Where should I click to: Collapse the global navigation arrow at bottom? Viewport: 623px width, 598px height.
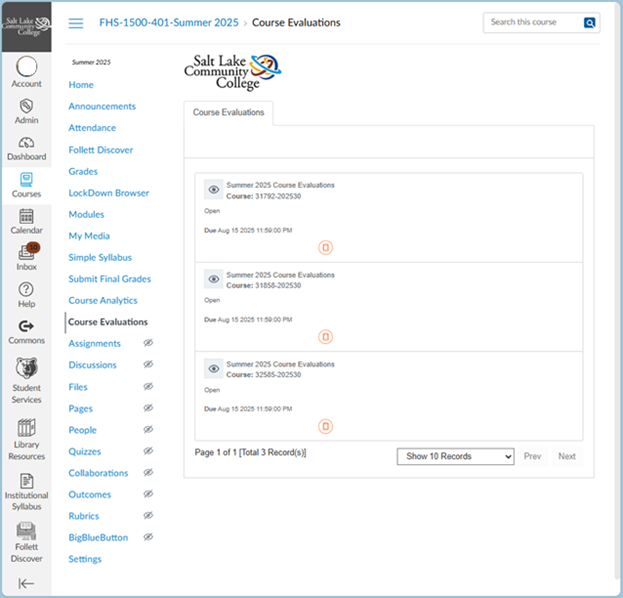26,584
